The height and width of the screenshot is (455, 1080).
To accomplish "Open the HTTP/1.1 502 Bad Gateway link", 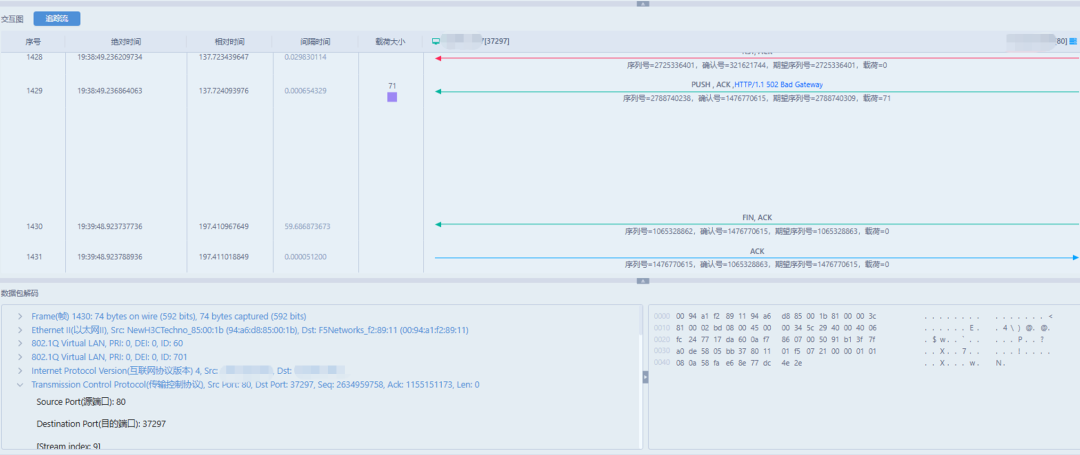I will tap(778, 85).
